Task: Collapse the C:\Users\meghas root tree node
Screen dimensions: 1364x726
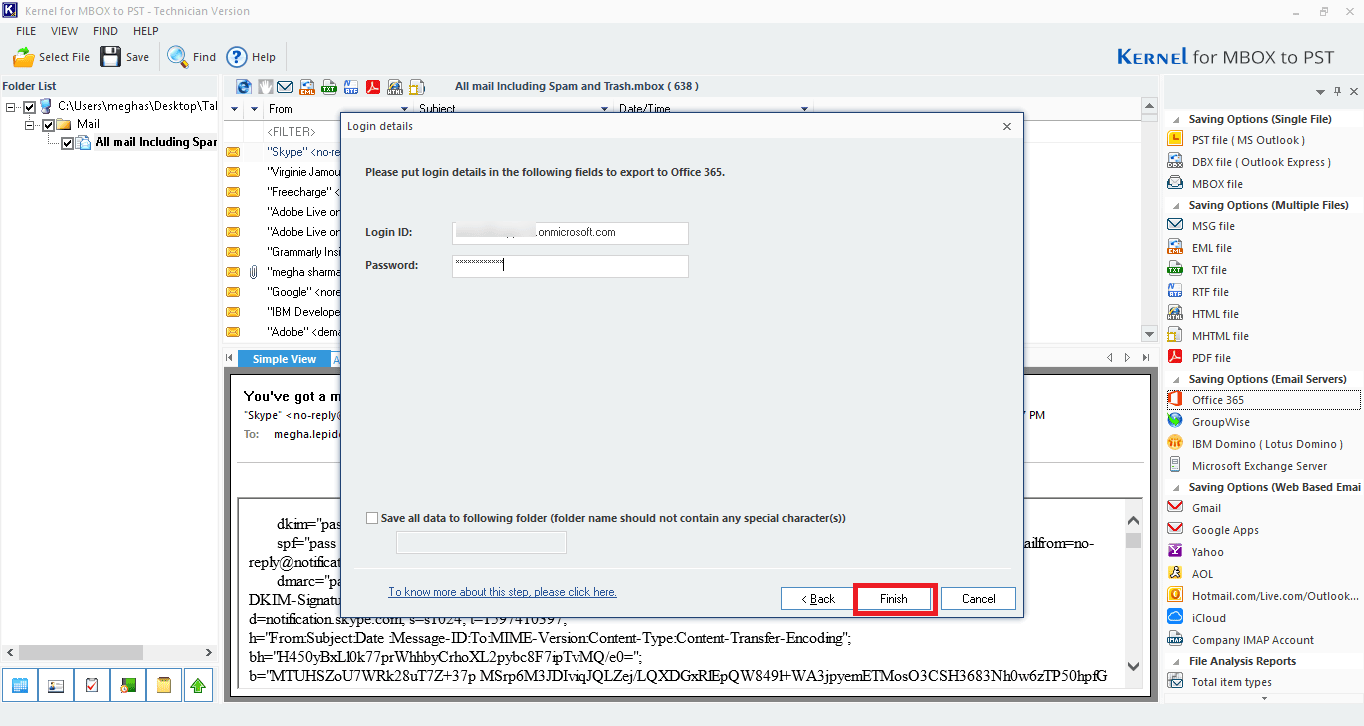Action: (x=11, y=106)
